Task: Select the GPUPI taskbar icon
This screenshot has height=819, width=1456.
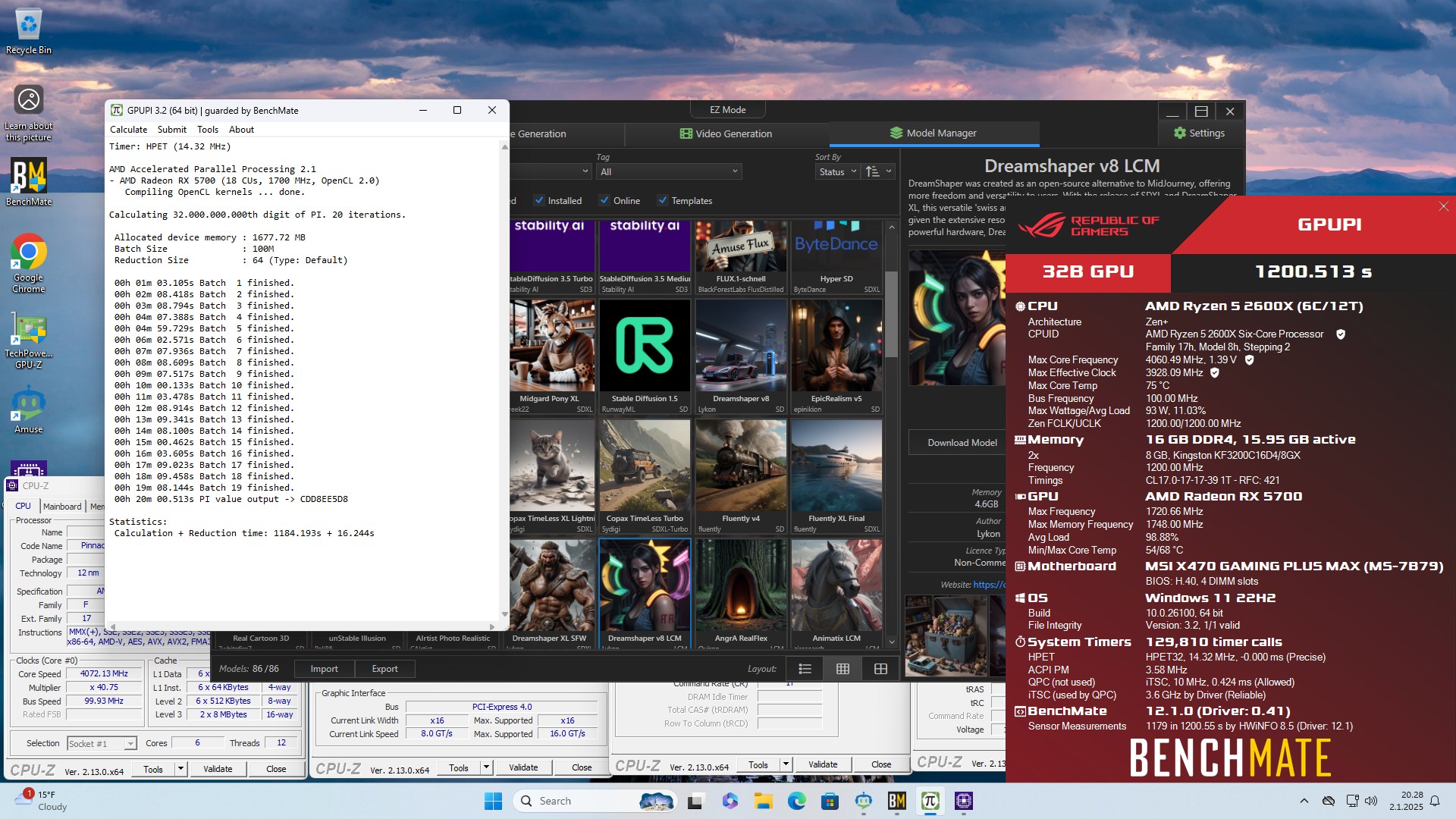Action: point(930,801)
